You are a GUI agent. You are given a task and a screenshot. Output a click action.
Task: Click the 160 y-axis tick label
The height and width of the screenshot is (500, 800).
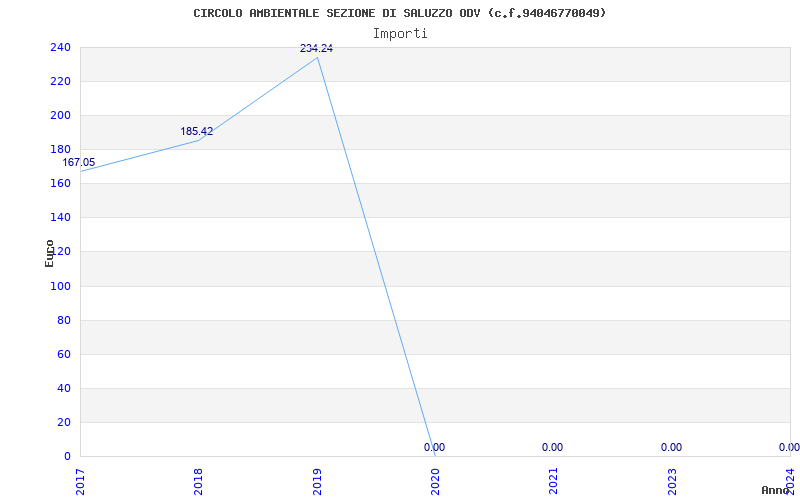click(60, 184)
